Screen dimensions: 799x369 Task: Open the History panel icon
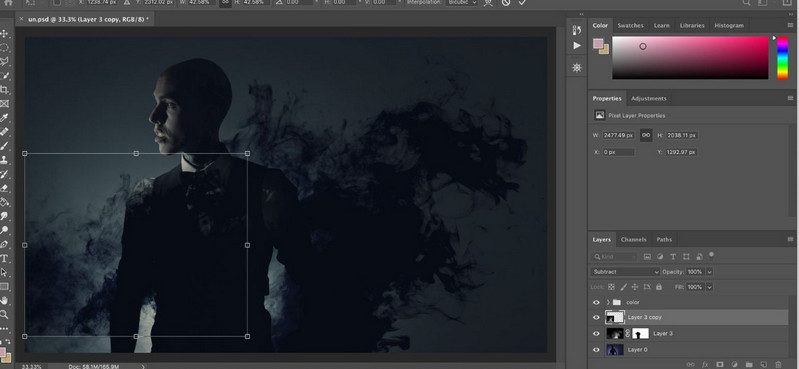coord(577,30)
